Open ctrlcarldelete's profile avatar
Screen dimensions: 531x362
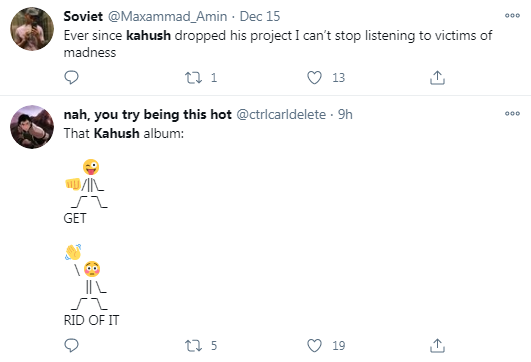(x=32, y=127)
